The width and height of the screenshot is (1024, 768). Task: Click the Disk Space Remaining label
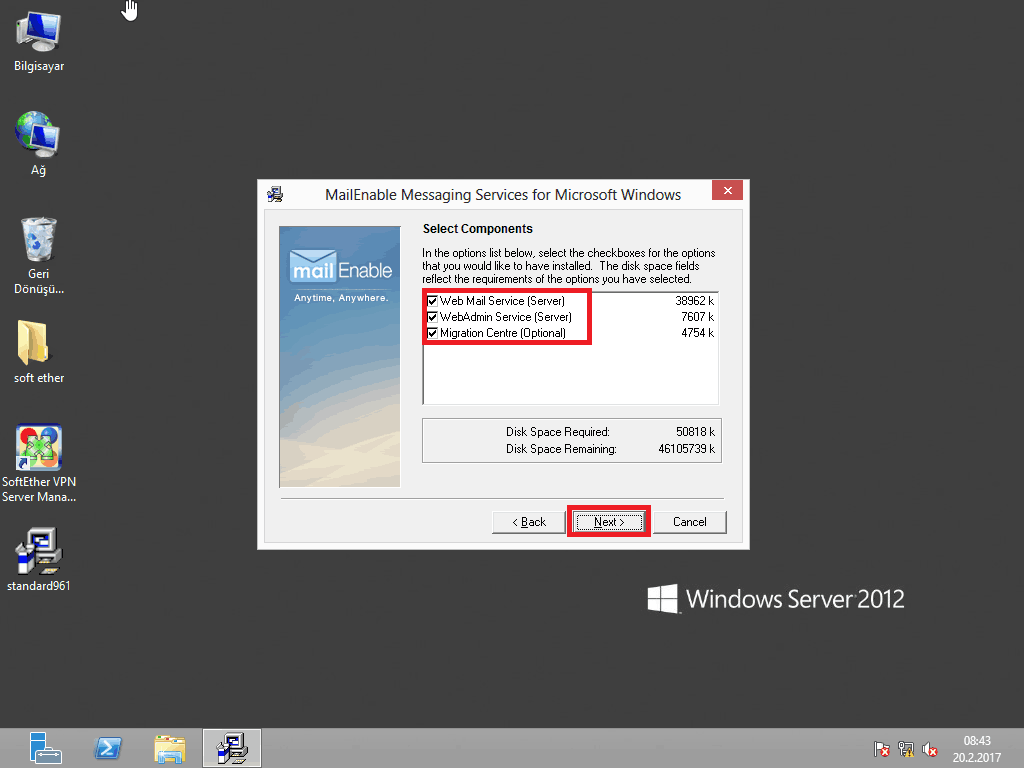pyautogui.click(x=561, y=449)
